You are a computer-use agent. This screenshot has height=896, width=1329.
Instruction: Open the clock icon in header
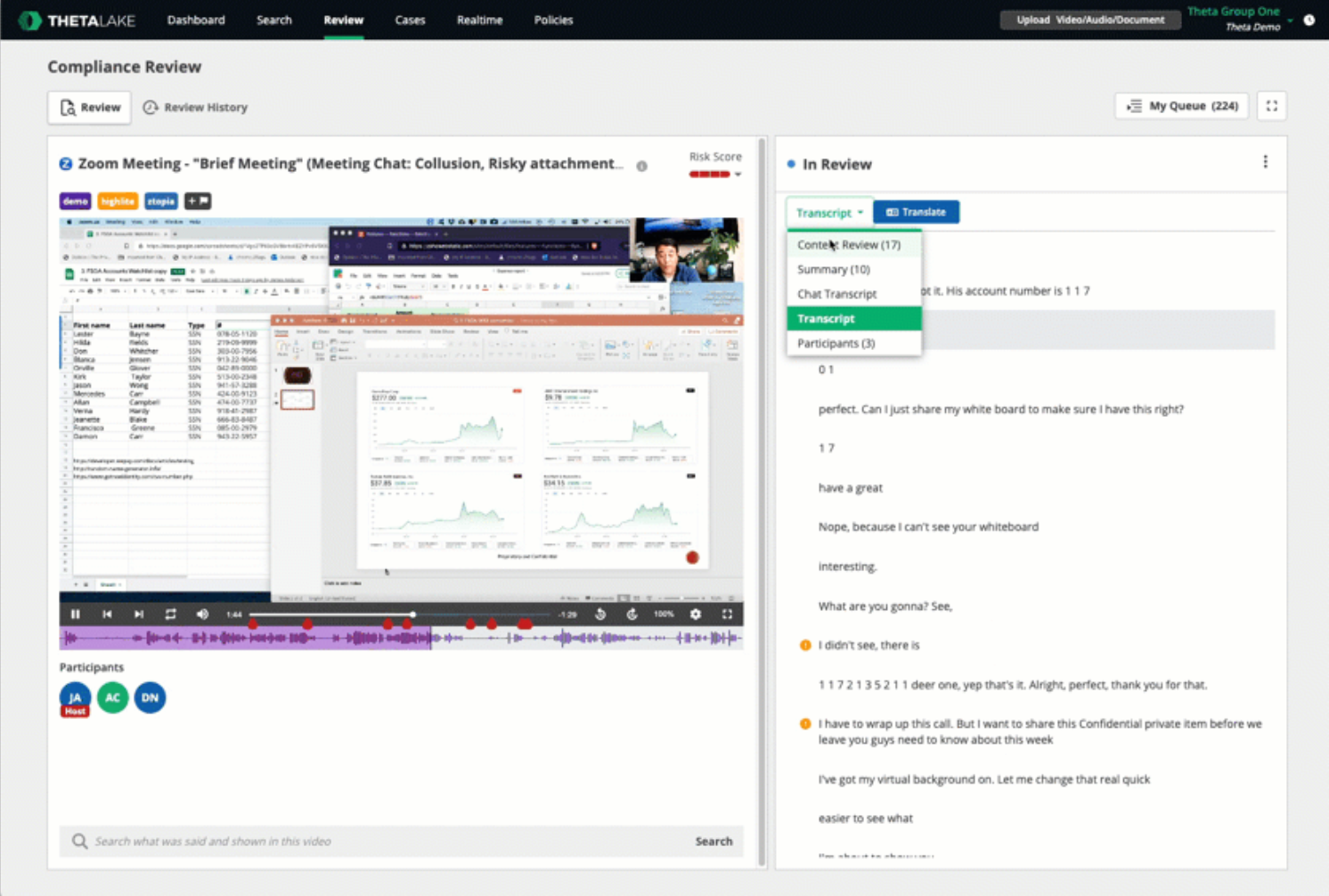click(1309, 20)
